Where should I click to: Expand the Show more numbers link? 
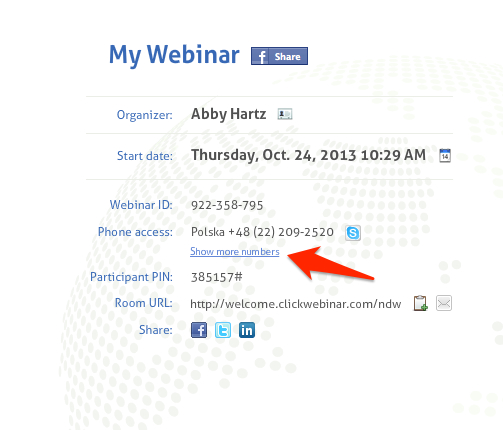pyautogui.click(x=235, y=252)
